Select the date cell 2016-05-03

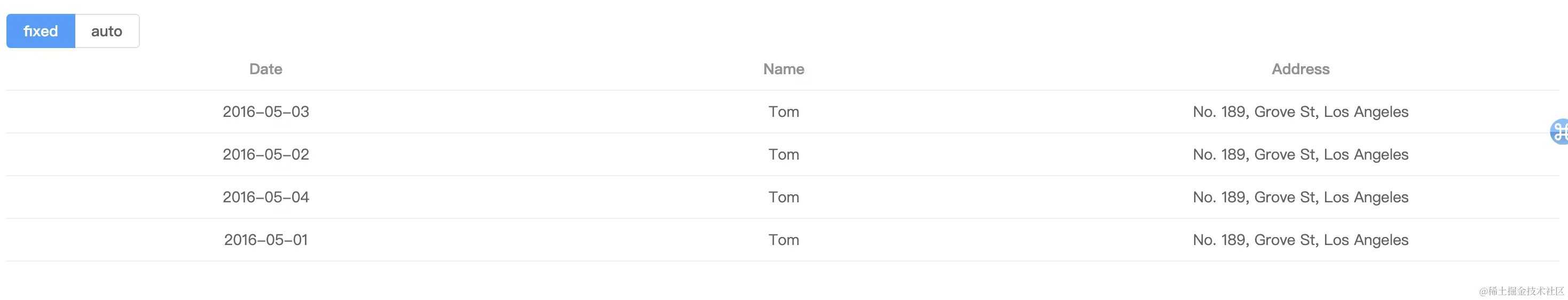point(266,112)
